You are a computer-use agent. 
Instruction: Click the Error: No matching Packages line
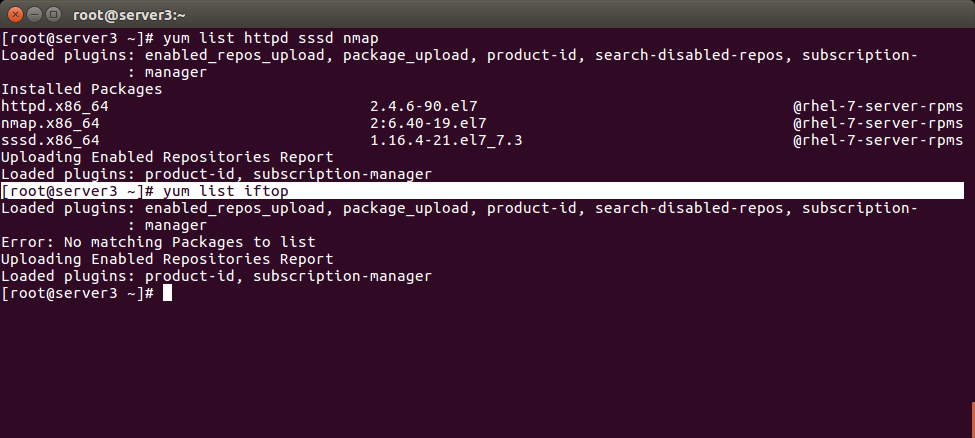click(159, 242)
